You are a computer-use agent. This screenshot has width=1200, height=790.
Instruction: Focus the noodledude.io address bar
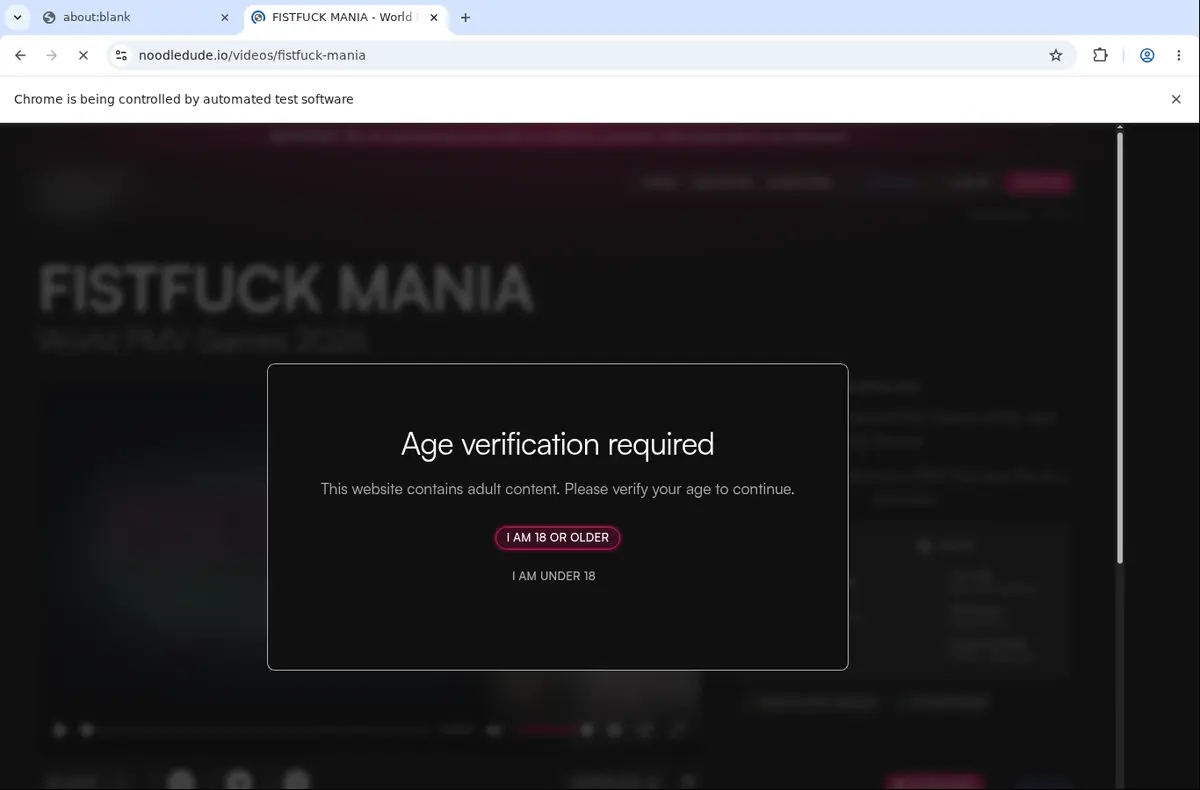tap(590, 55)
